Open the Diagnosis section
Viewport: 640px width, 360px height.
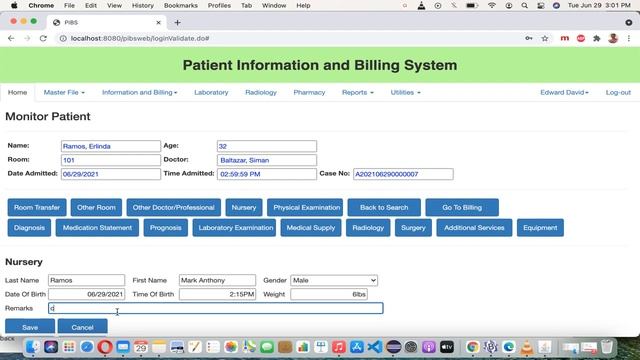coord(29,228)
